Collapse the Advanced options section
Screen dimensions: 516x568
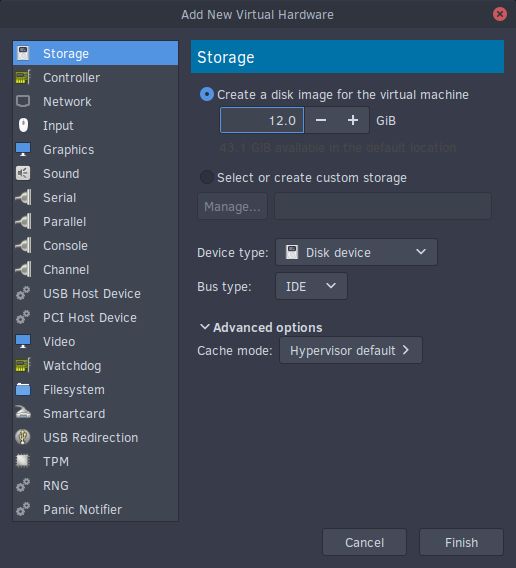[261, 327]
